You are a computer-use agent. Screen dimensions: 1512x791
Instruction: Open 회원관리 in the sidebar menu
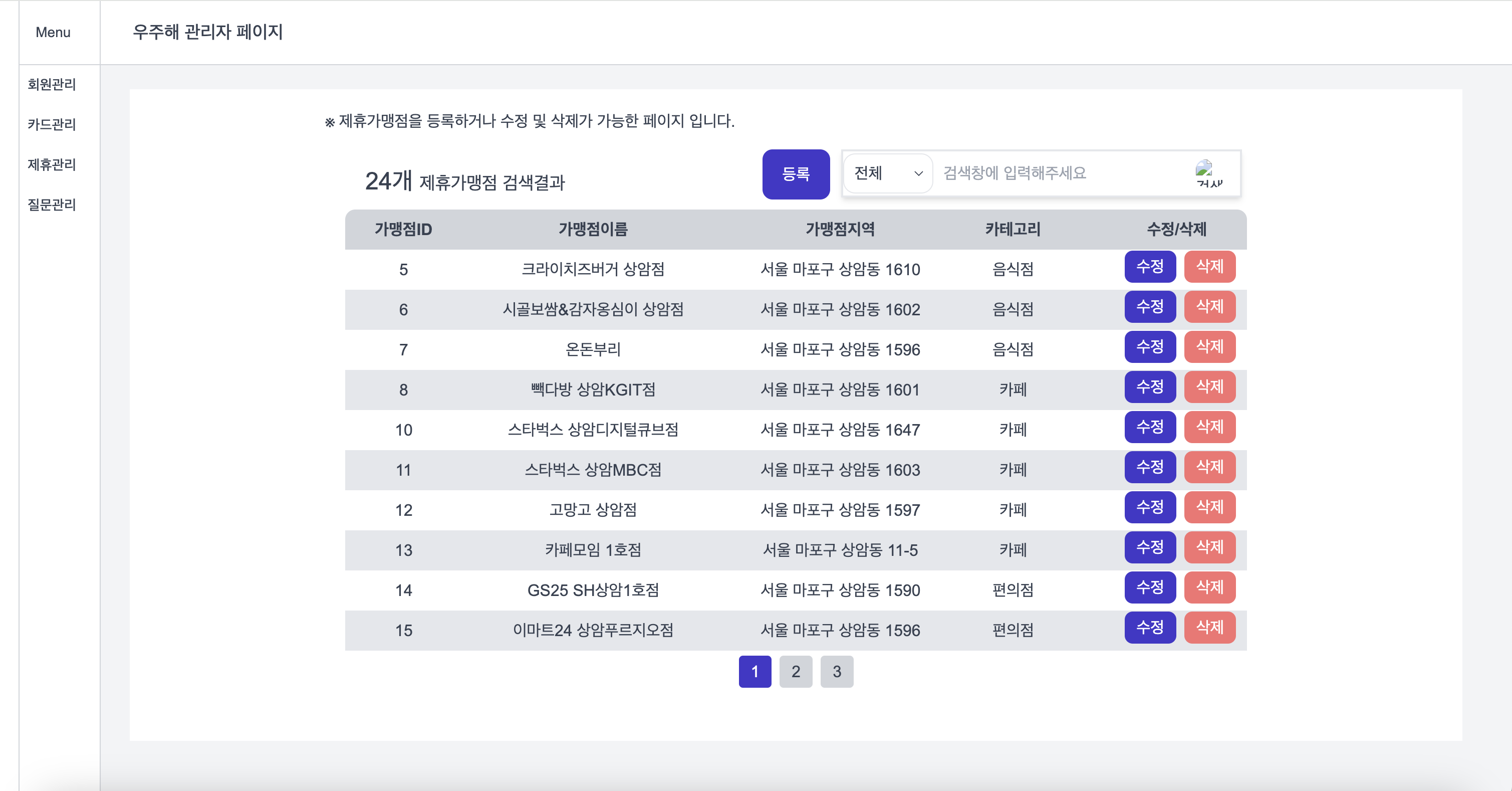(x=52, y=85)
